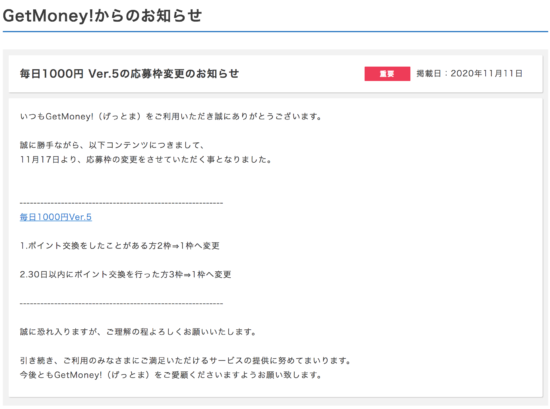Click the greeting line starting いつもGetMoney!

point(171,116)
